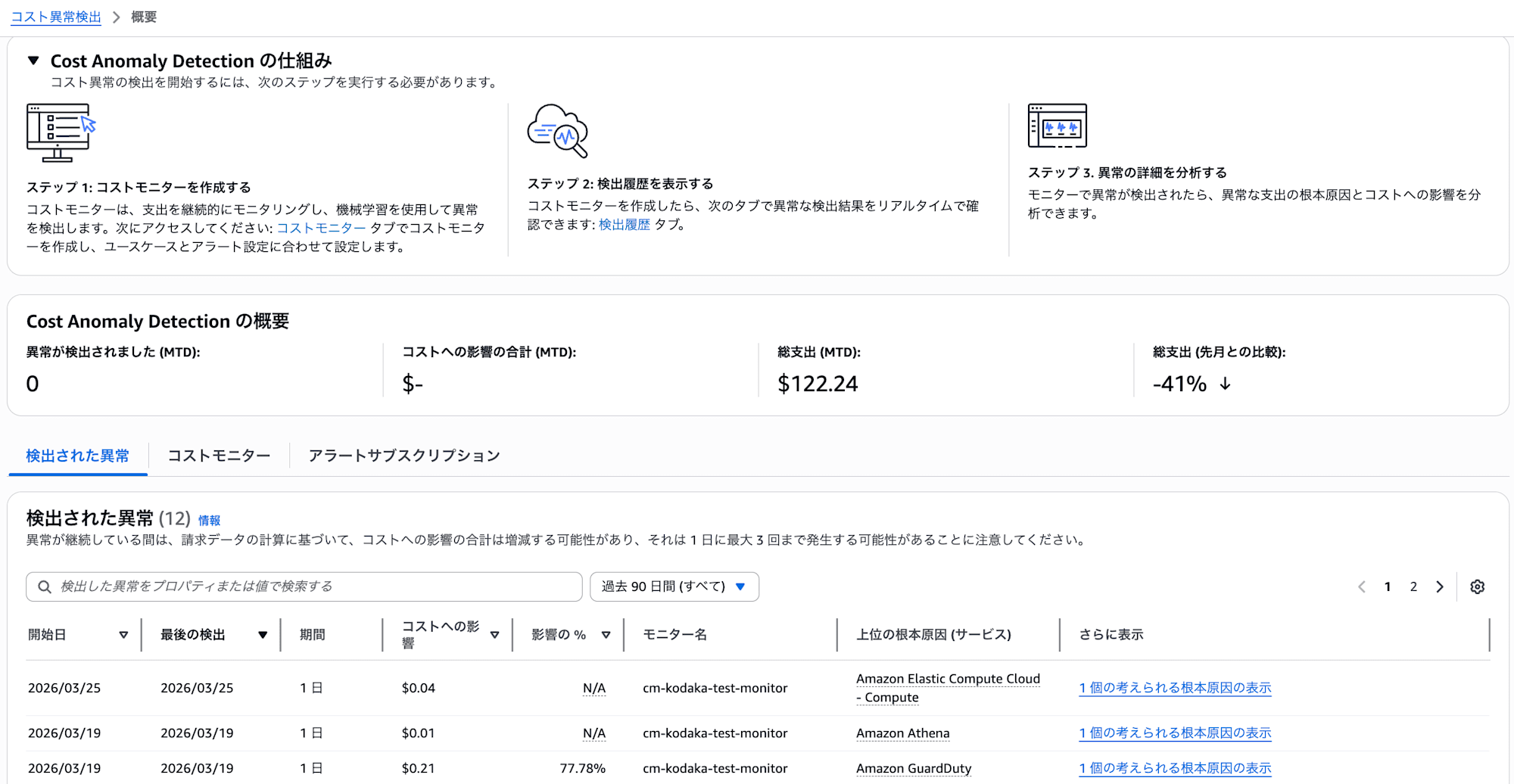Sort by 開始日 column arrow
Screen dimensions: 1514x784
123,635
